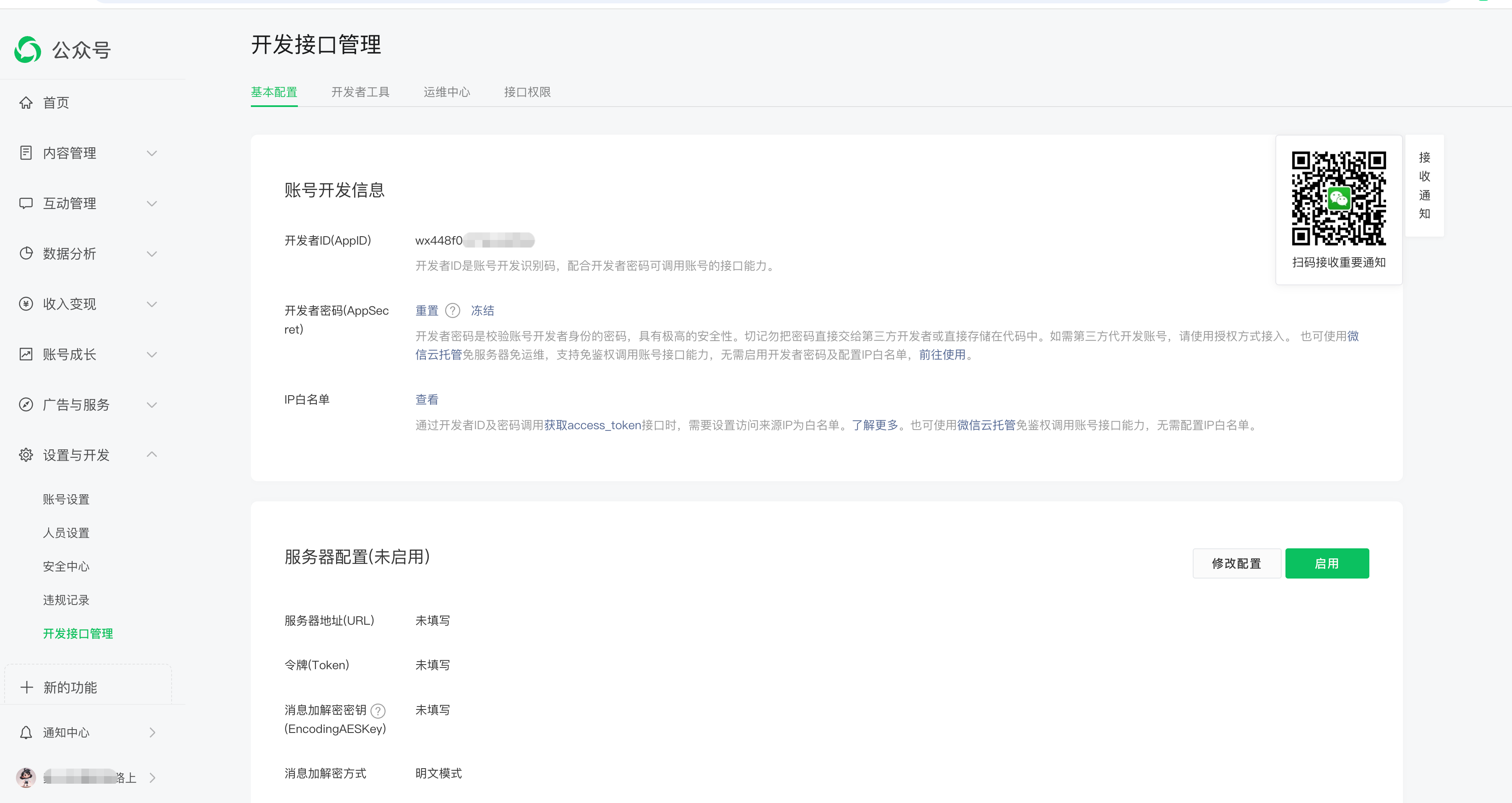
Task: Click the 收入变现 yen coin icon
Action: 26,304
